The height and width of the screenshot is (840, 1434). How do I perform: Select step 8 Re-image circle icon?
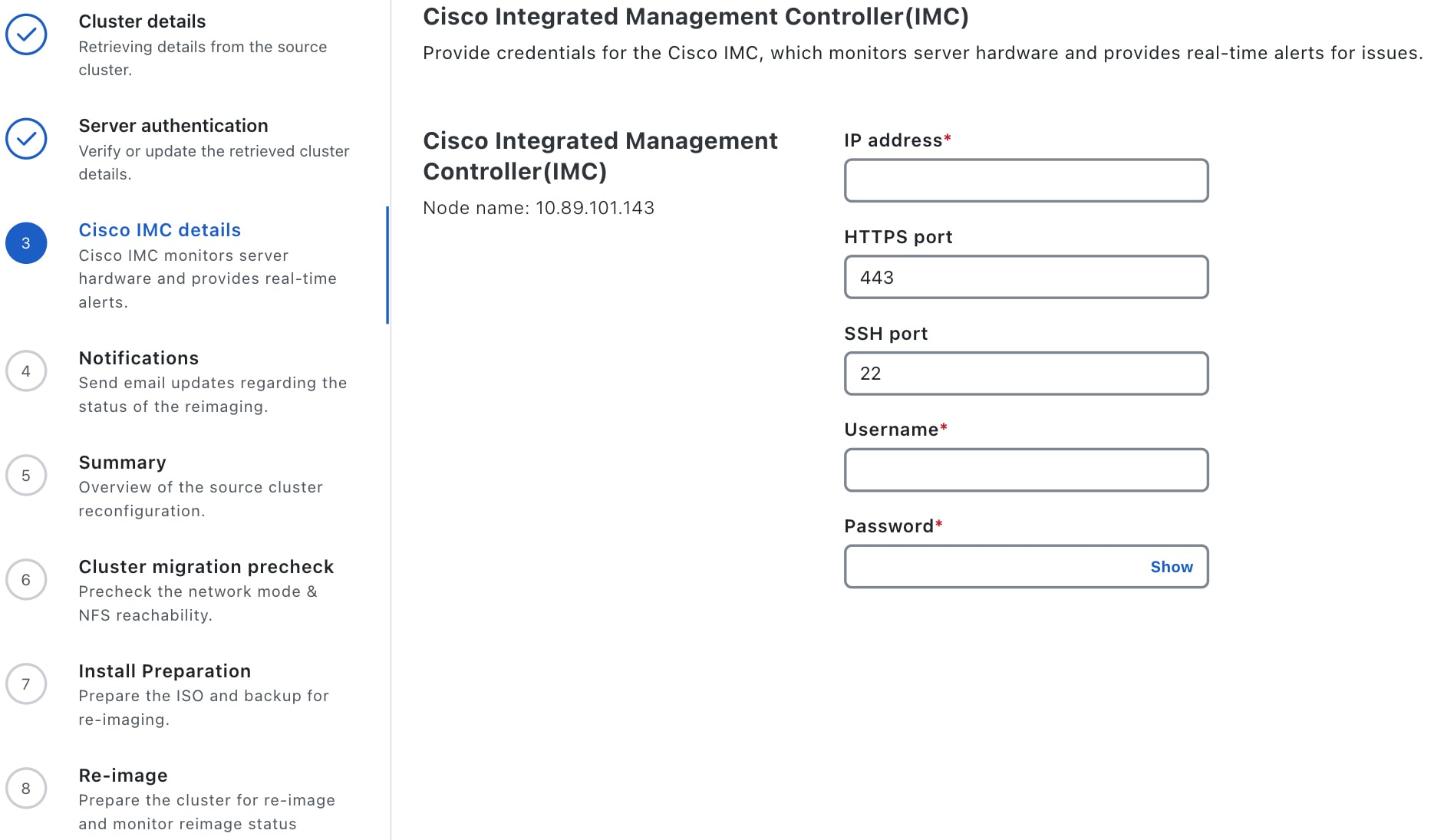point(26,789)
